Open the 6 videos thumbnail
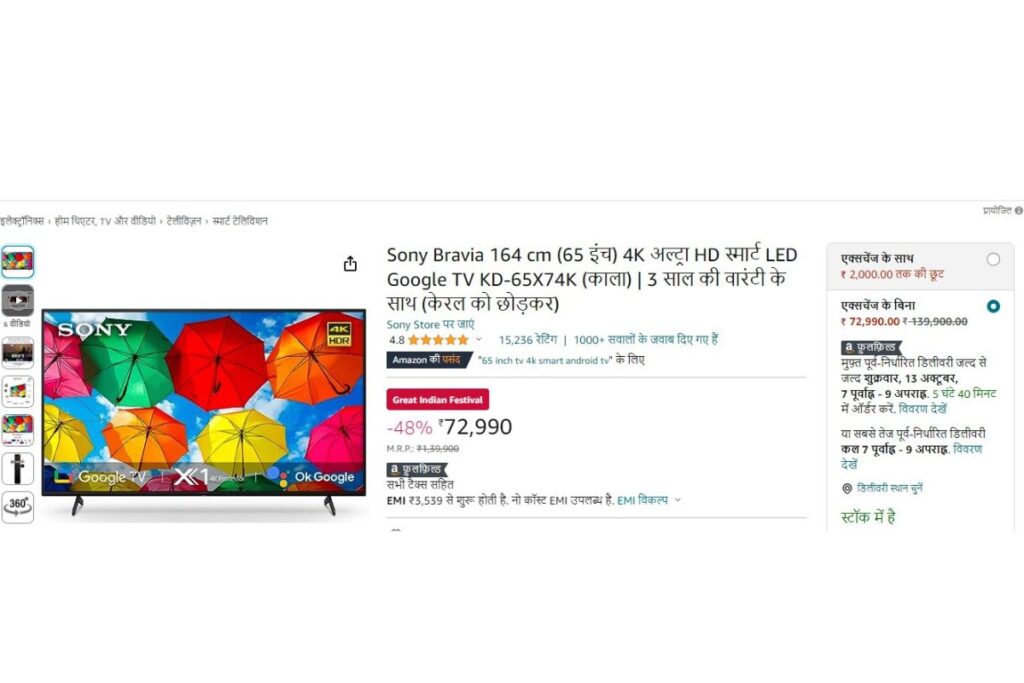Viewport: 1024px width, 683px height. (18, 301)
